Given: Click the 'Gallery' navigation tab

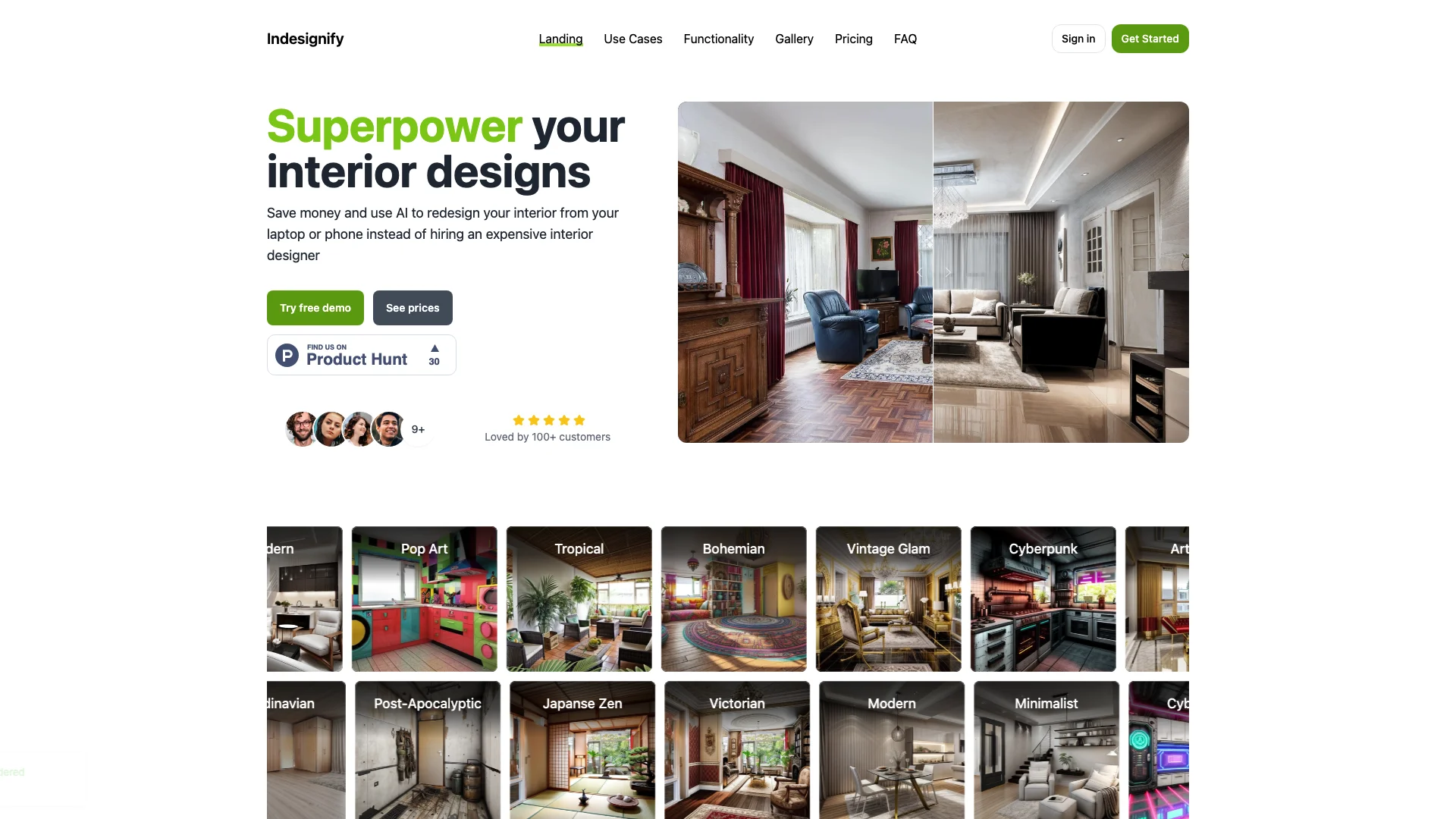Looking at the screenshot, I should point(794,39).
